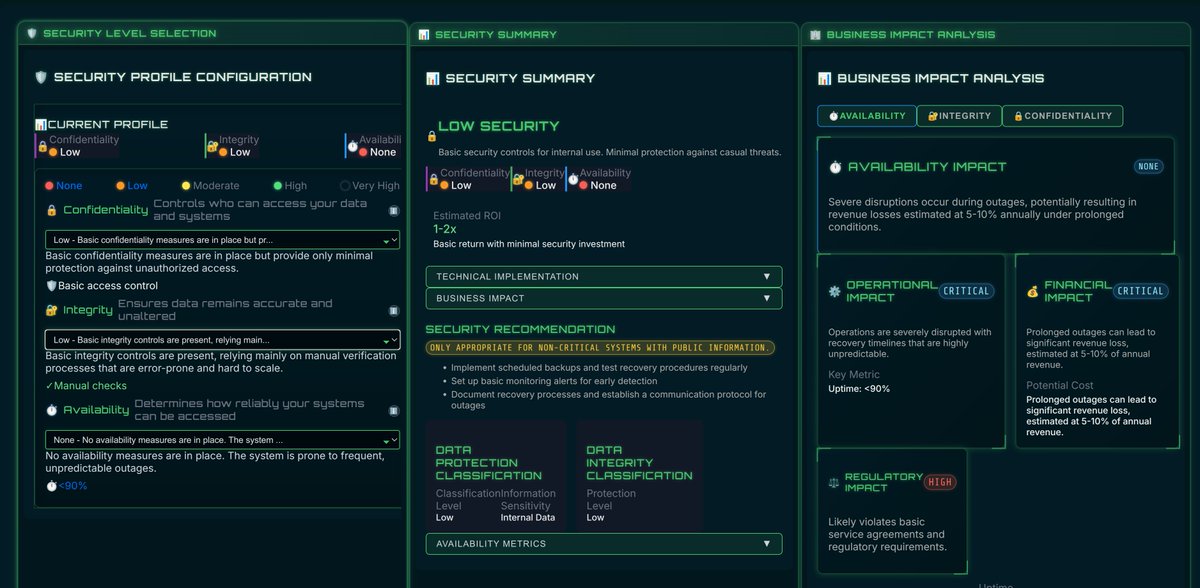Click 'Manual checks' text under Integrity
1200x588 pixels.
pyautogui.click(x=90, y=386)
